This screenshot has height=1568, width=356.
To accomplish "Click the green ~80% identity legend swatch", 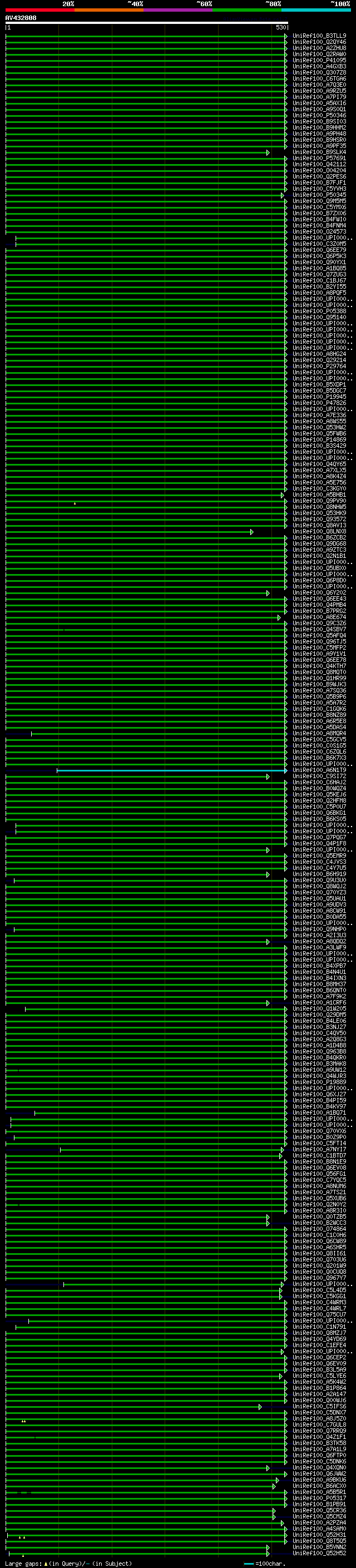I will pos(247,10).
